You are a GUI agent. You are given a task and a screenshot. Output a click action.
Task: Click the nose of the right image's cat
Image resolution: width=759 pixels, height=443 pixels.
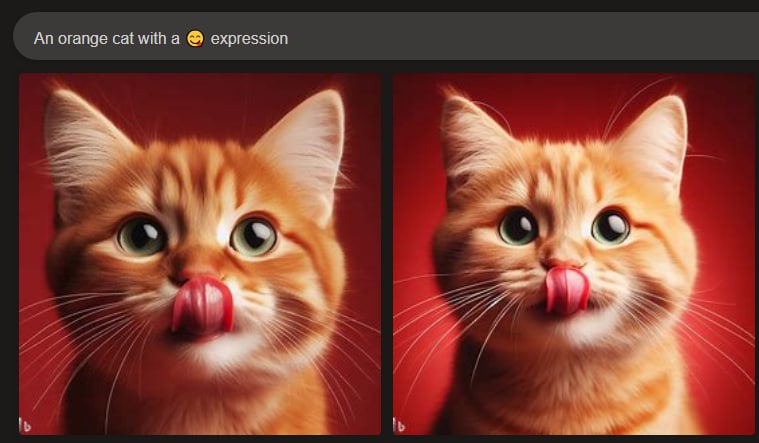pos(561,262)
